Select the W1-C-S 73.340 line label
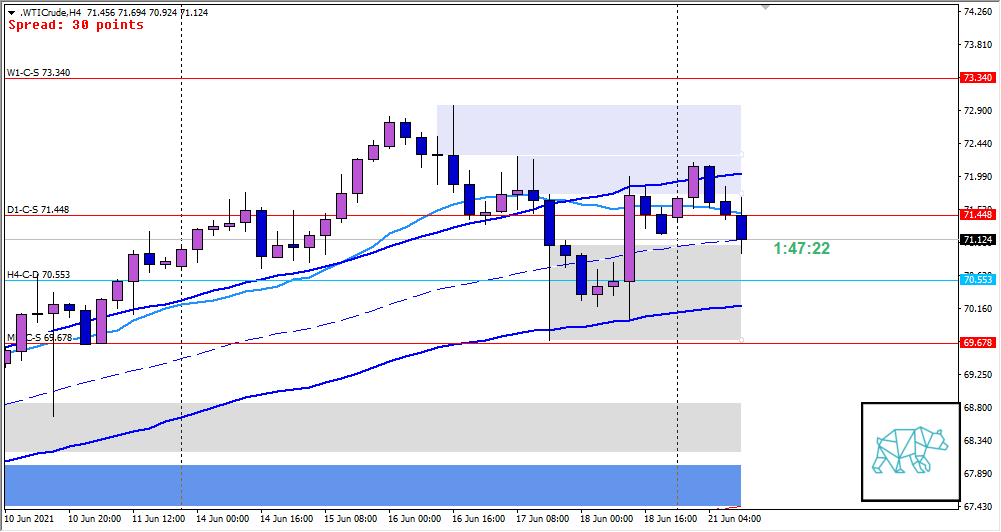This screenshot has width=1001, height=532. pos(38,72)
